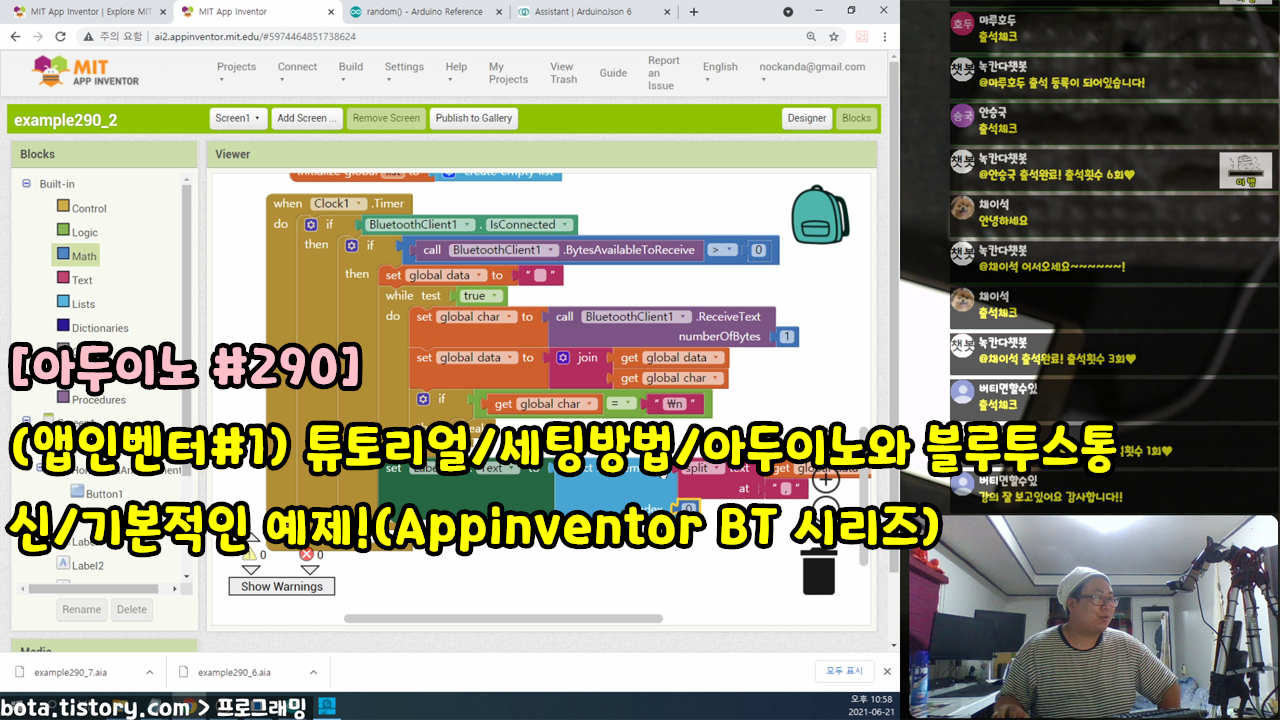
Task: Switch to the Blocks view
Action: coord(856,118)
